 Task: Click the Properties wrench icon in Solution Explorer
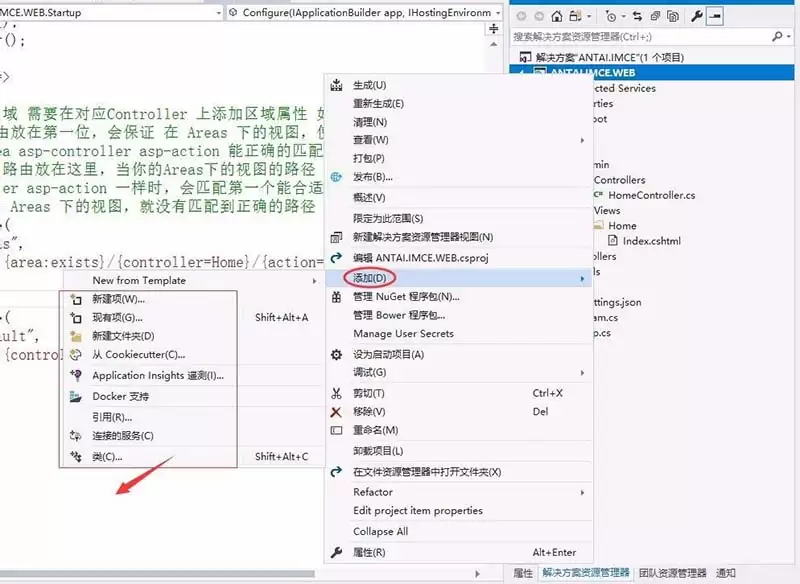tap(695, 17)
